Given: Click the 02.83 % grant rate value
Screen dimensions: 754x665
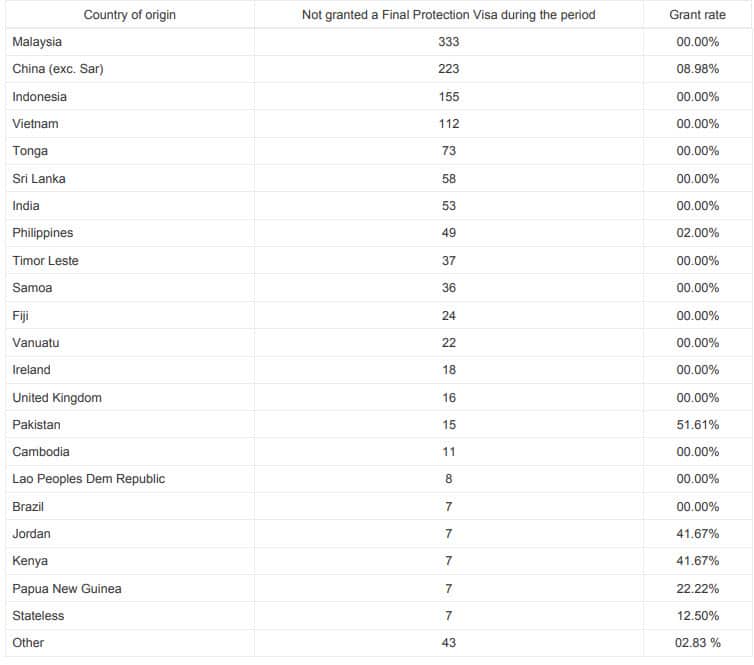Looking at the screenshot, I should pyautogui.click(x=699, y=643).
